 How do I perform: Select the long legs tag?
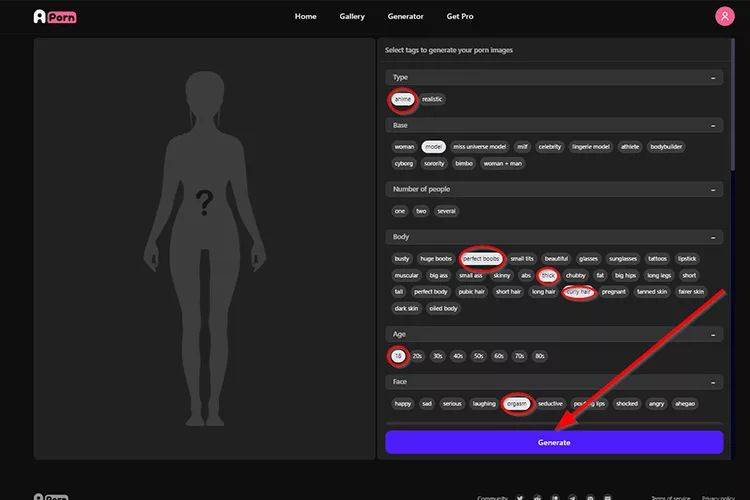point(659,276)
